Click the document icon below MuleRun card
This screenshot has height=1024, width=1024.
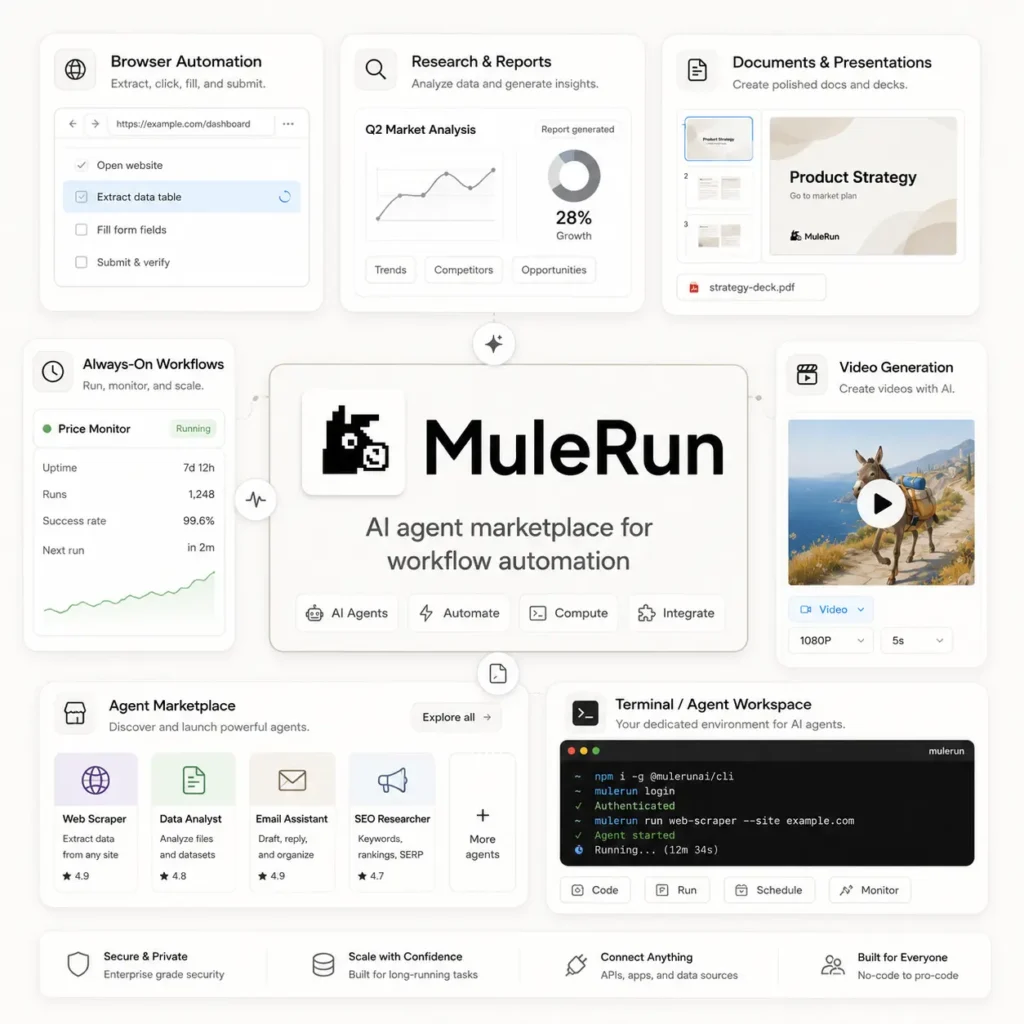[498, 673]
